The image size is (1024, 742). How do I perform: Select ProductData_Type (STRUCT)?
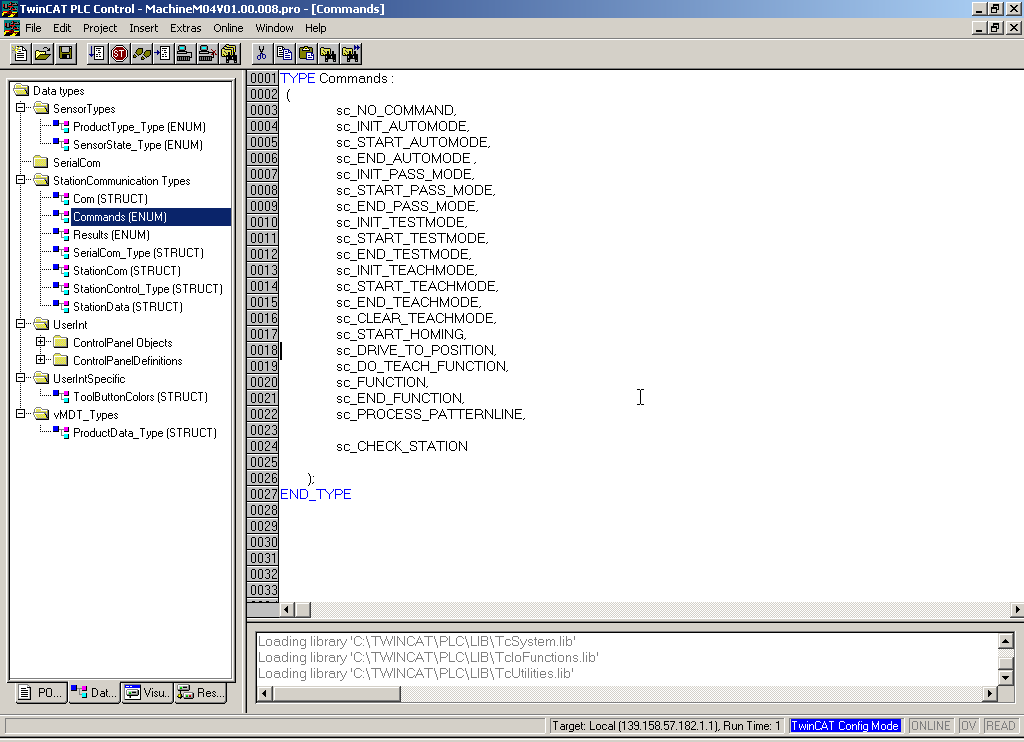click(145, 432)
